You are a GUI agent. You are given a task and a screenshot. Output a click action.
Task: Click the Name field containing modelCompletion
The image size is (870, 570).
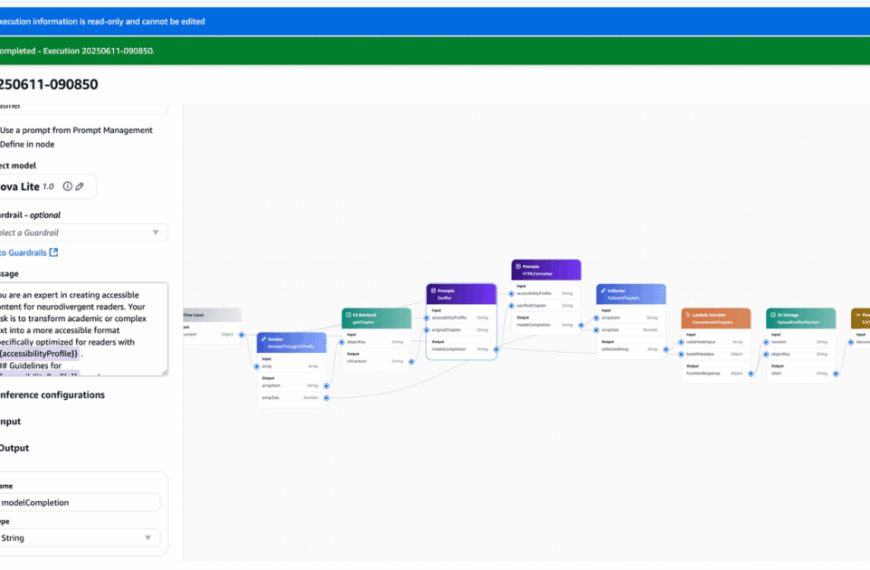(x=80, y=502)
